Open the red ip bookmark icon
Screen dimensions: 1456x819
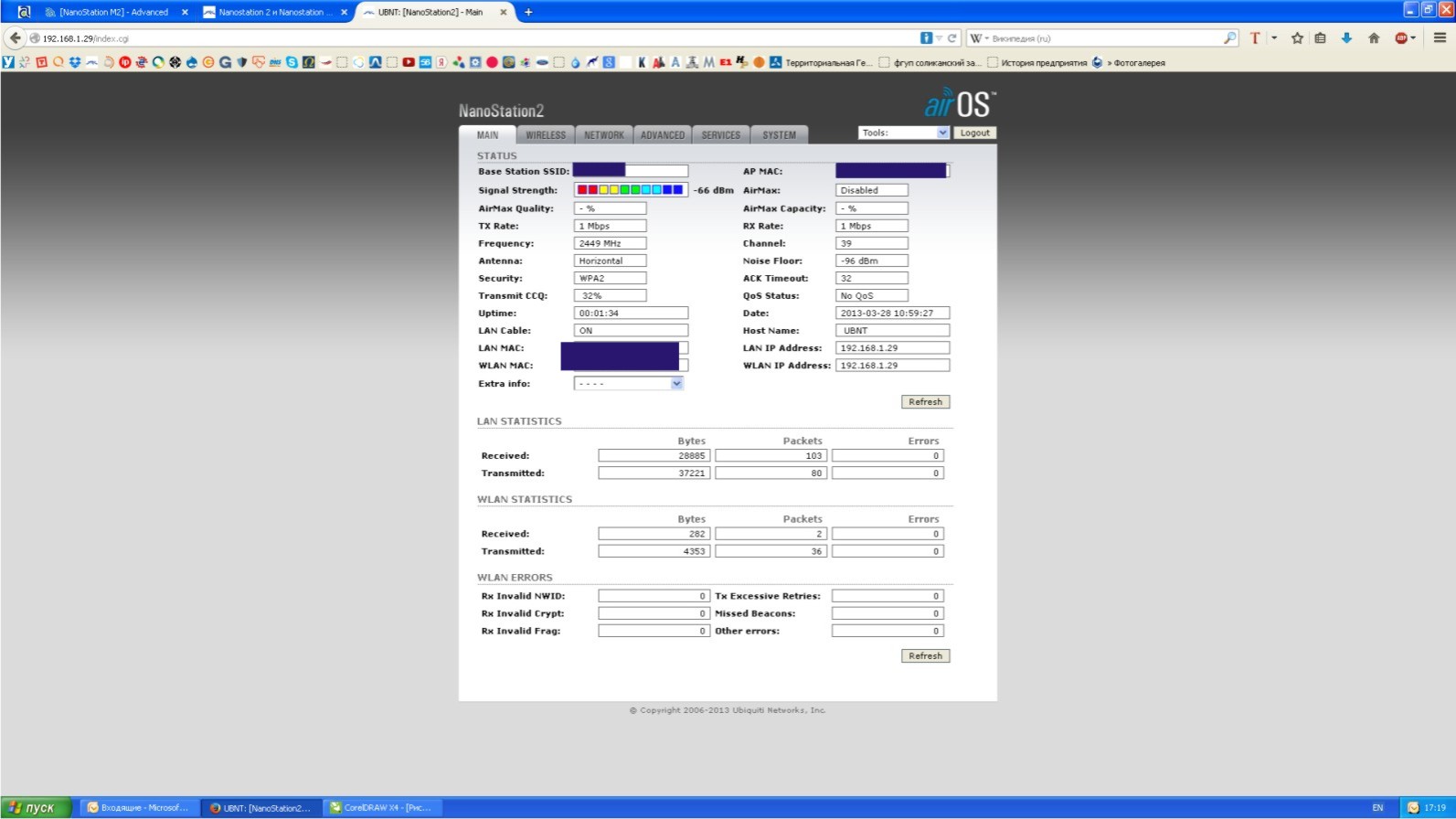(x=125, y=62)
